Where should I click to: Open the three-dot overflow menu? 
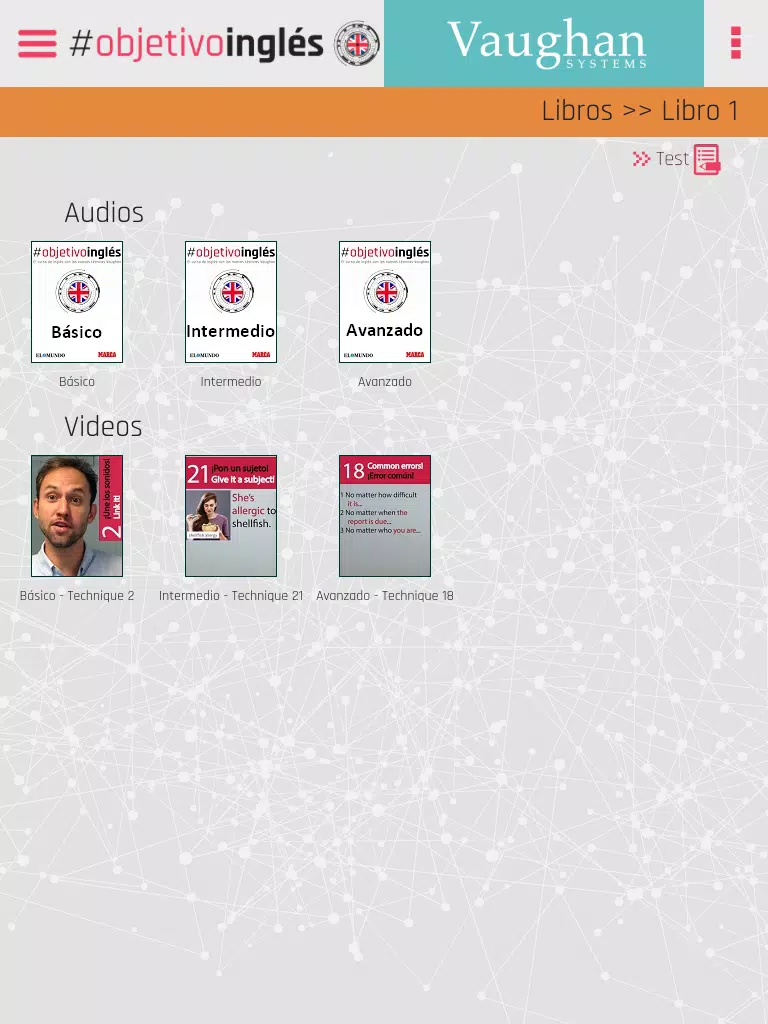coord(735,43)
